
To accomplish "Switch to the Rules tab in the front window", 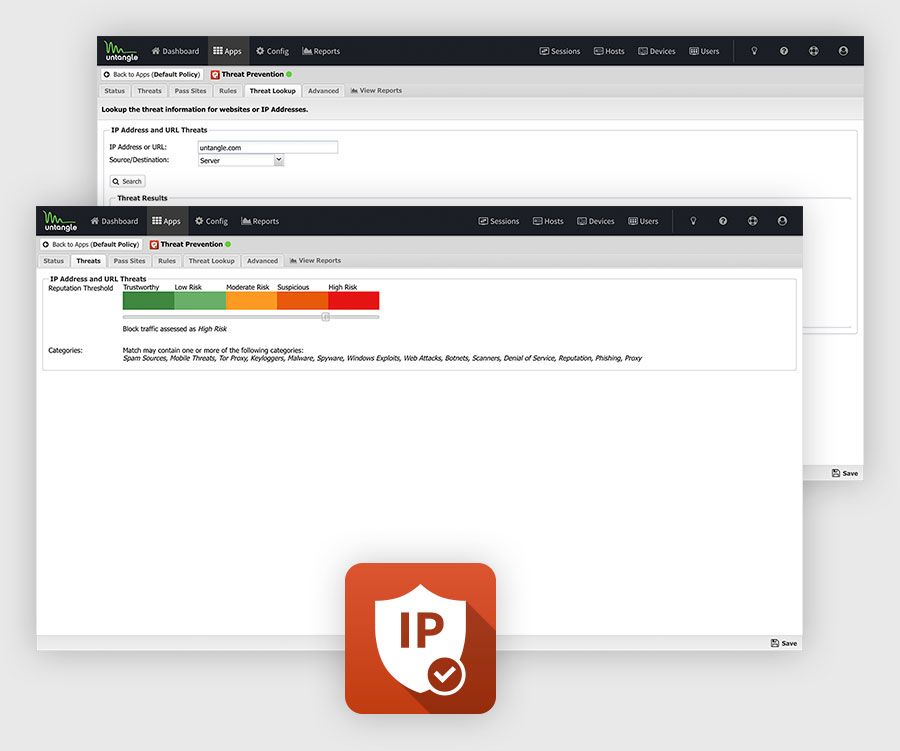I will point(167,261).
